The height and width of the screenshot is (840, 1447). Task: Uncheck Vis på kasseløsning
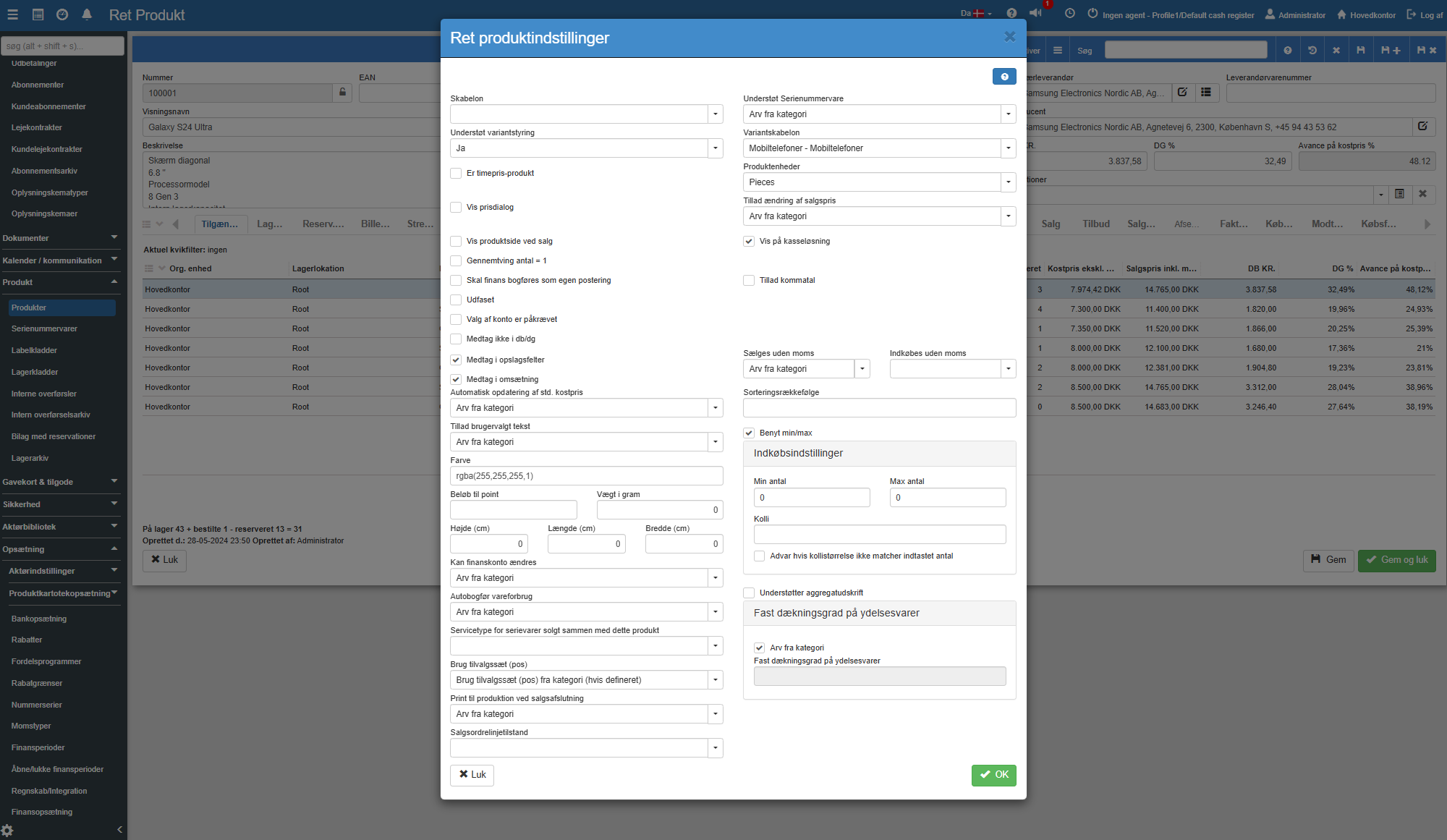[x=749, y=242]
